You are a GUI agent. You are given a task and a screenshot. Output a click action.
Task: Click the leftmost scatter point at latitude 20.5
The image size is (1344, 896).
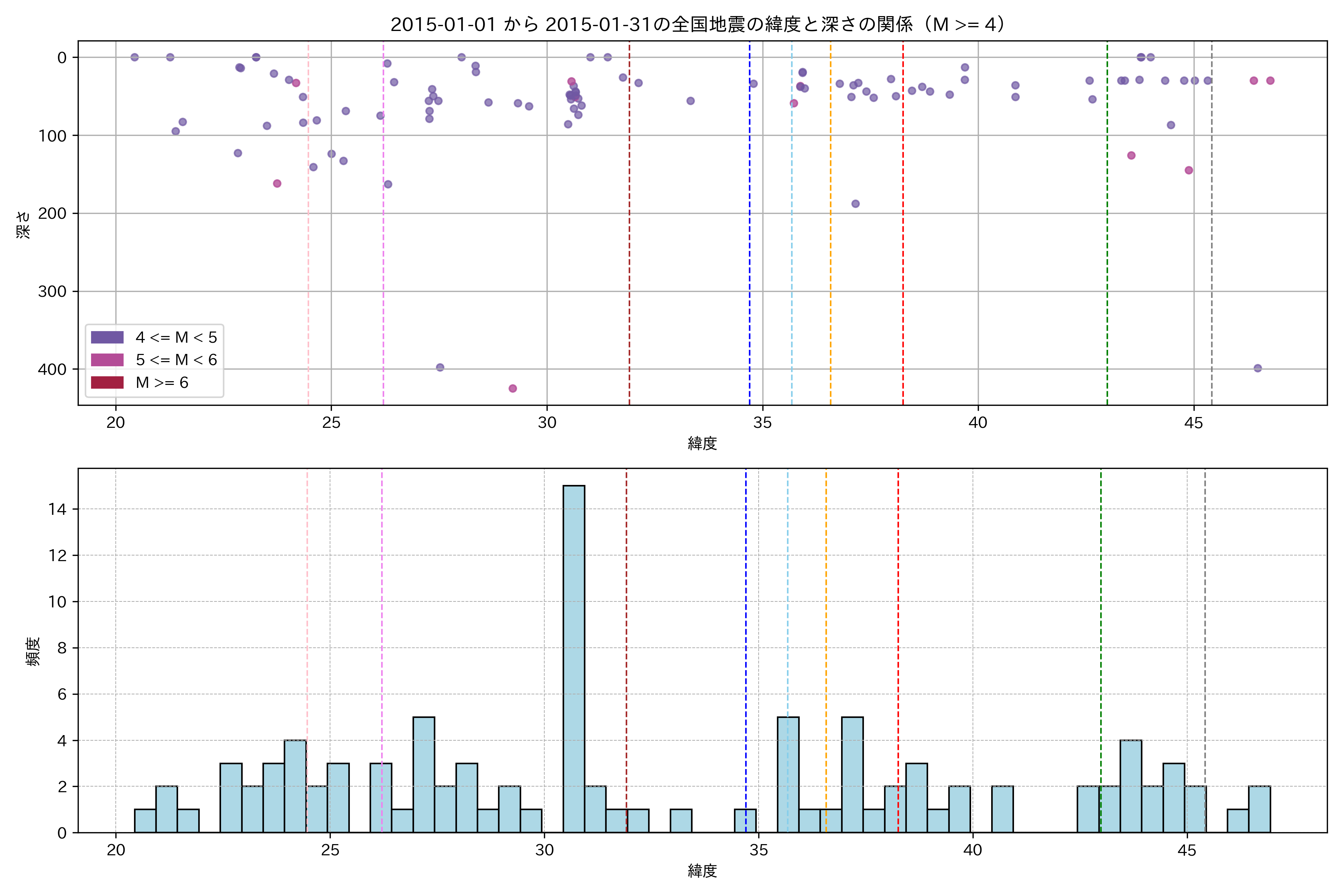click(x=135, y=57)
